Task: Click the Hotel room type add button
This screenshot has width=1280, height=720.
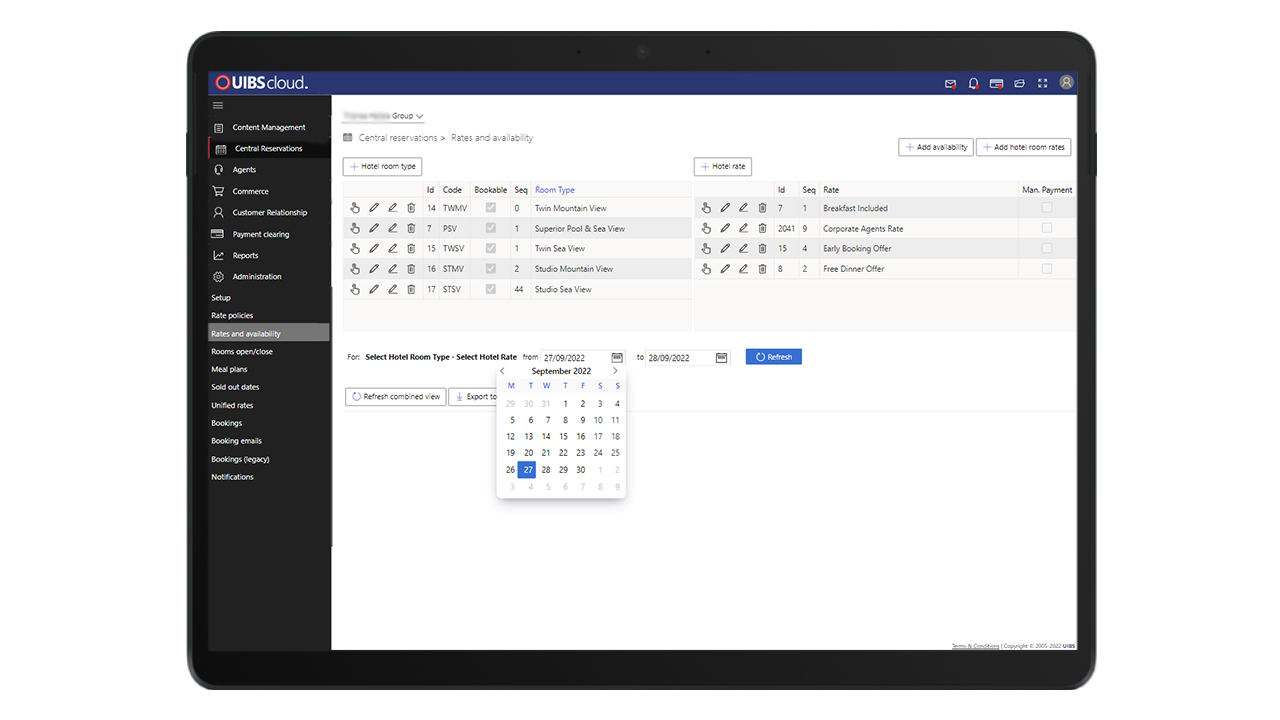Action: [382, 166]
